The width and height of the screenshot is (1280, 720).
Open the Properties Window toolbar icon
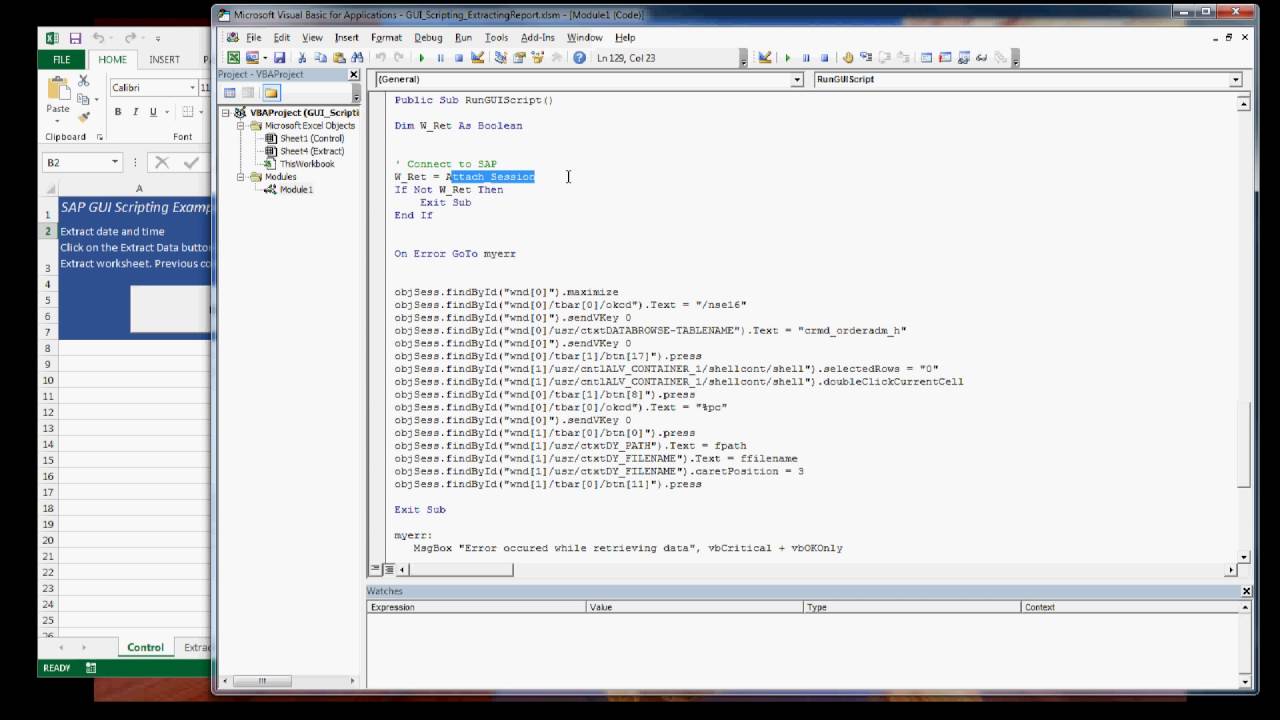point(519,58)
